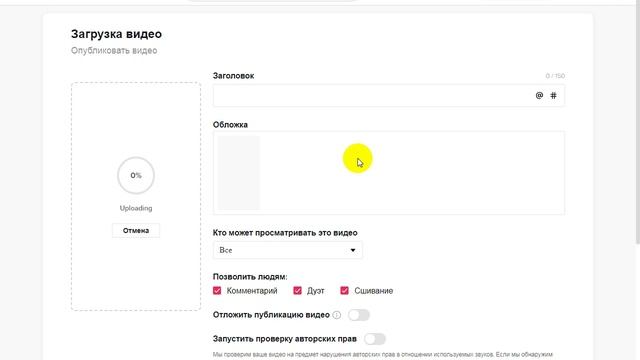
Task: Click the Обложка section label
Action: [230, 124]
